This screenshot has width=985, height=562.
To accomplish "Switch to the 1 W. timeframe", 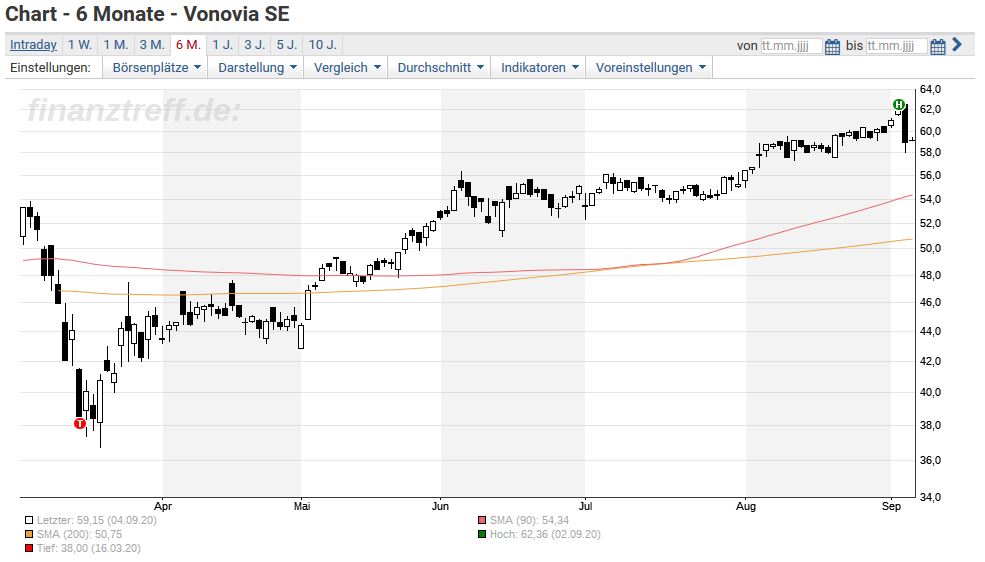I will (x=80, y=45).
